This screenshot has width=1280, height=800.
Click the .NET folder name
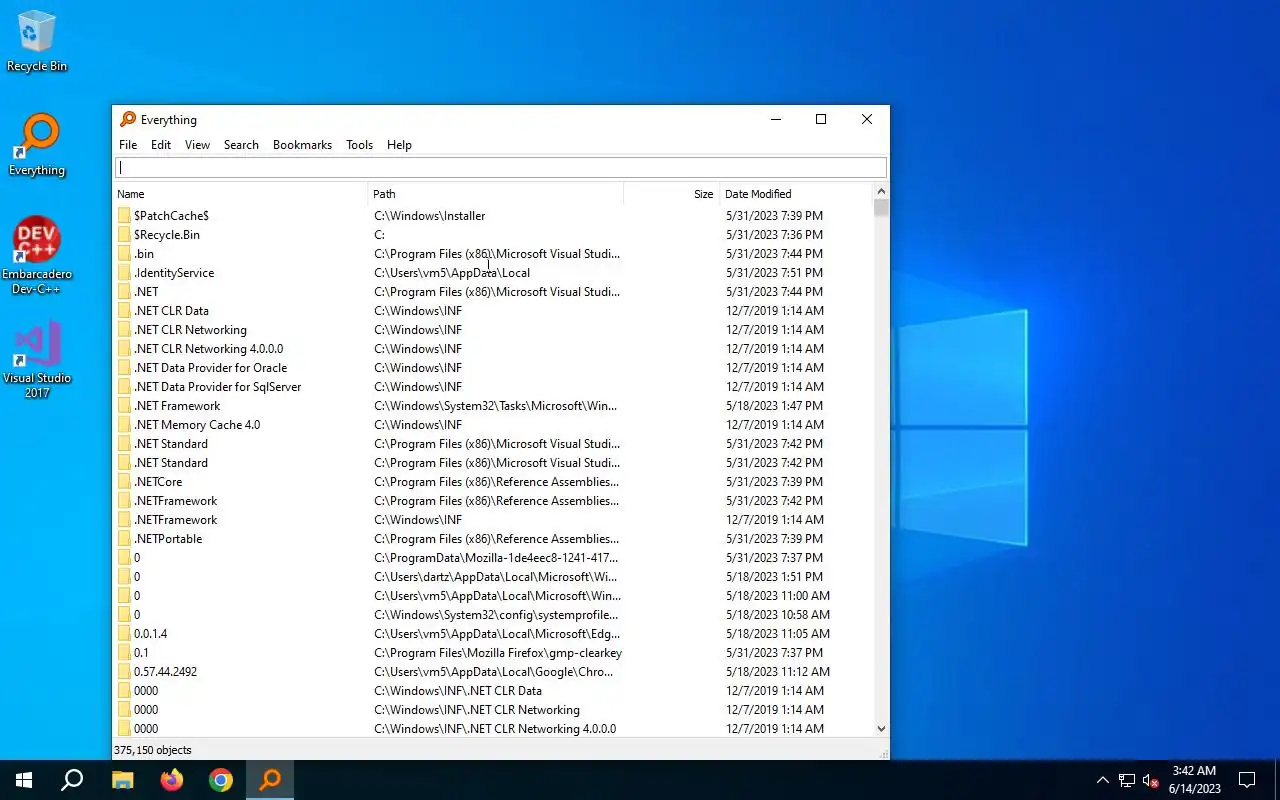pyautogui.click(x=146, y=292)
